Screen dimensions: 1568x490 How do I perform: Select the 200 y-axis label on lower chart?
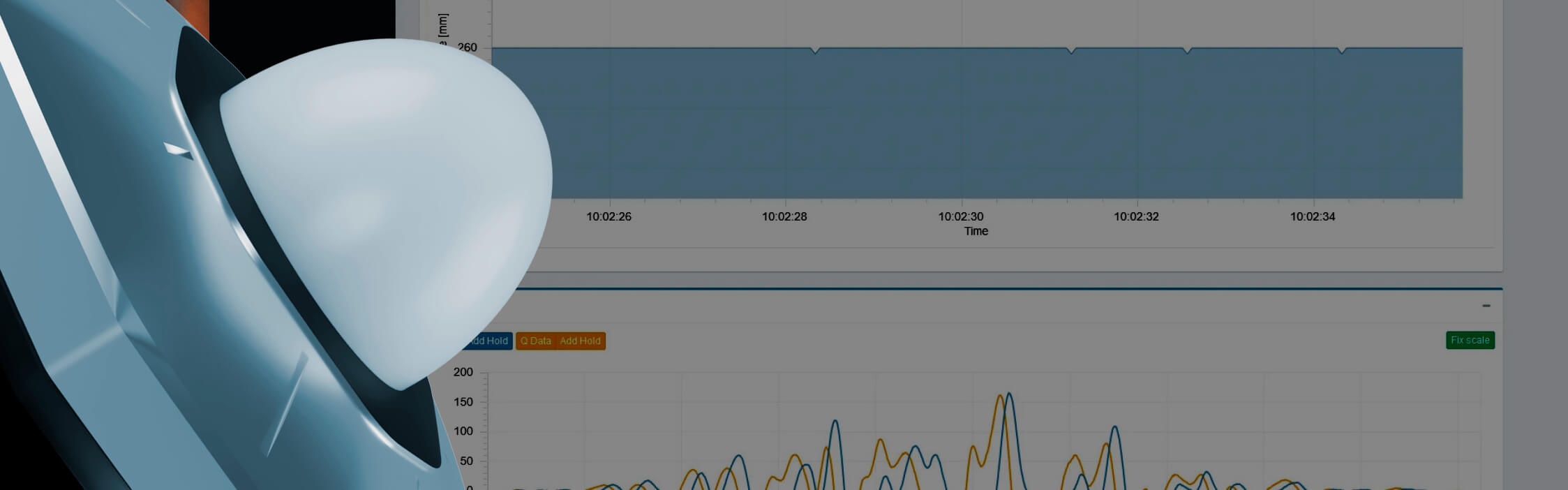point(463,372)
